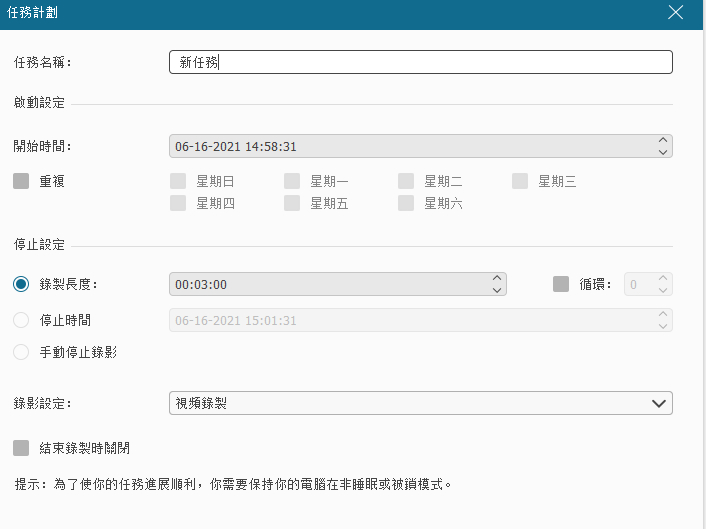The image size is (706, 529).
Task: Click the 開始時間 date-time field
Action: point(421,146)
